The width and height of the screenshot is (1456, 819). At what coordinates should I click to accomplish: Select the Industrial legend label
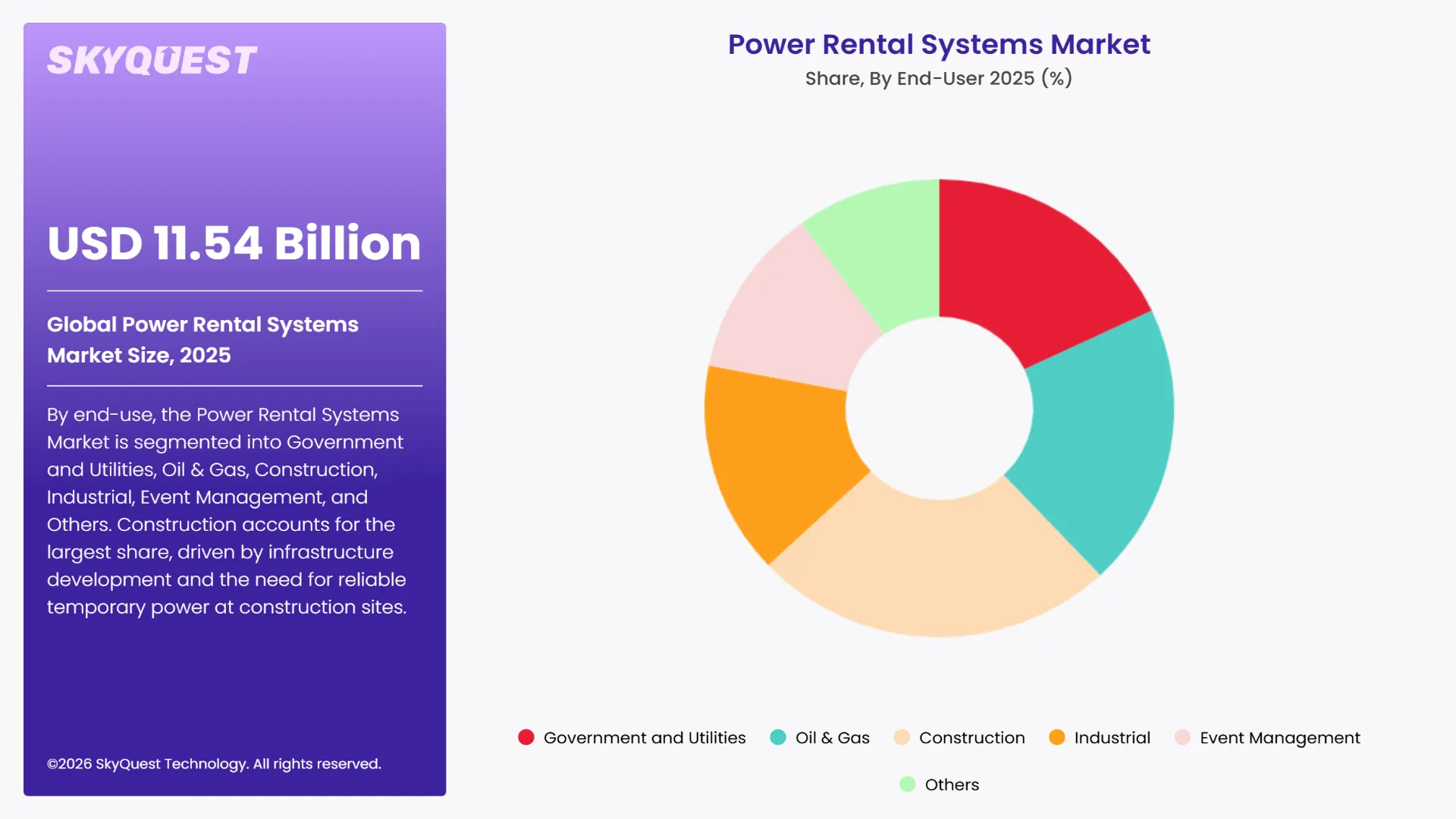[1112, 738]
